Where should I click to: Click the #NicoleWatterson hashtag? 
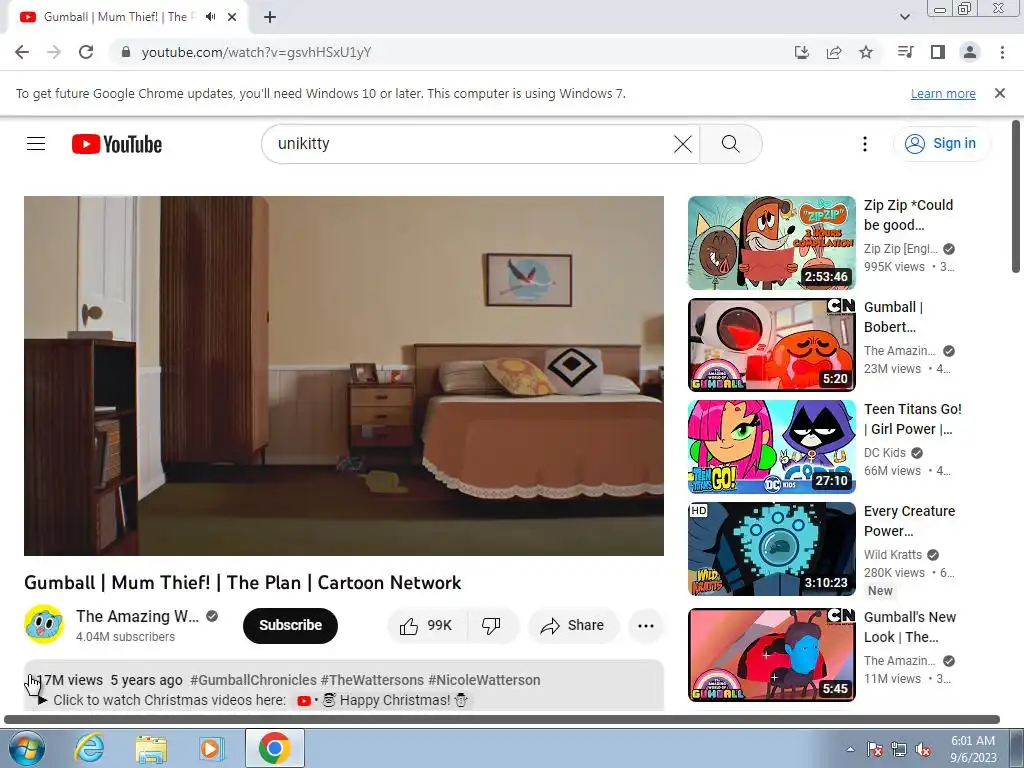[484, 680]
